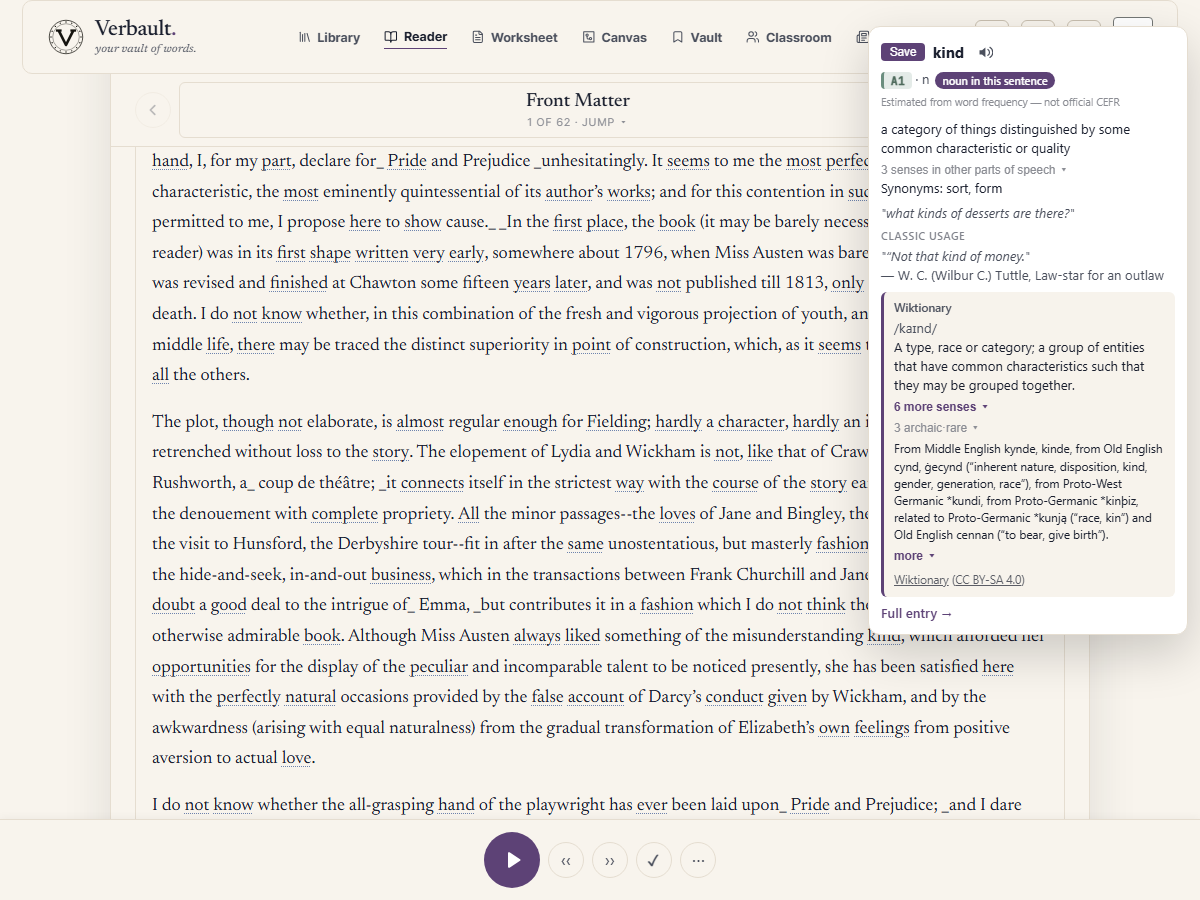Look up the word 'Fielding'
This screenshot has width=1200, height=900.
pyautogui.click(x=616, y=422)
